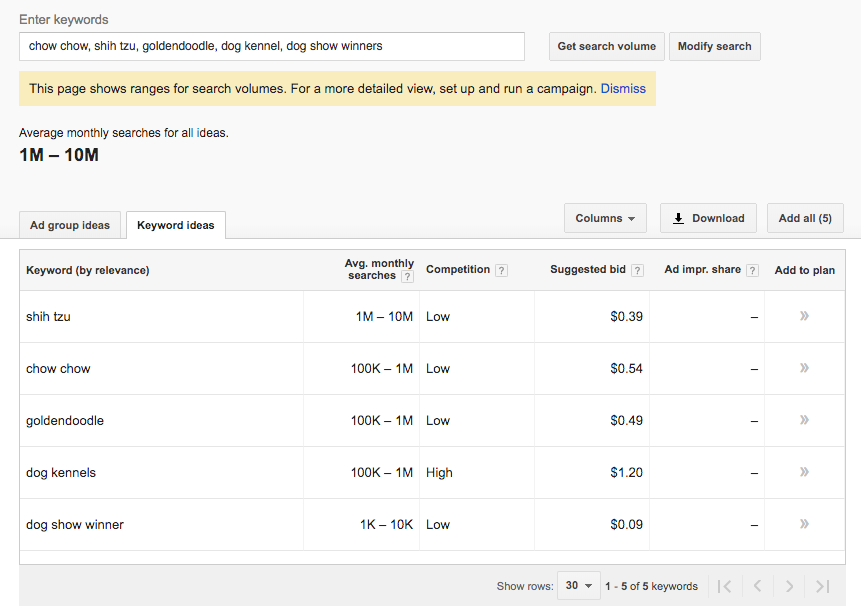Click the Add all (5) button
This screenshot has height=614, width=861.
pos(805,218)
